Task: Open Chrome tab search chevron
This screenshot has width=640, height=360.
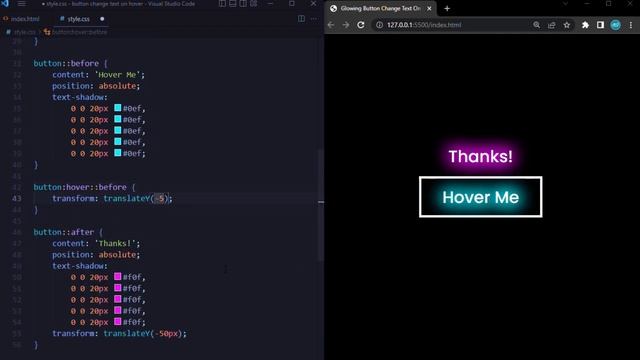Action: 565,4
